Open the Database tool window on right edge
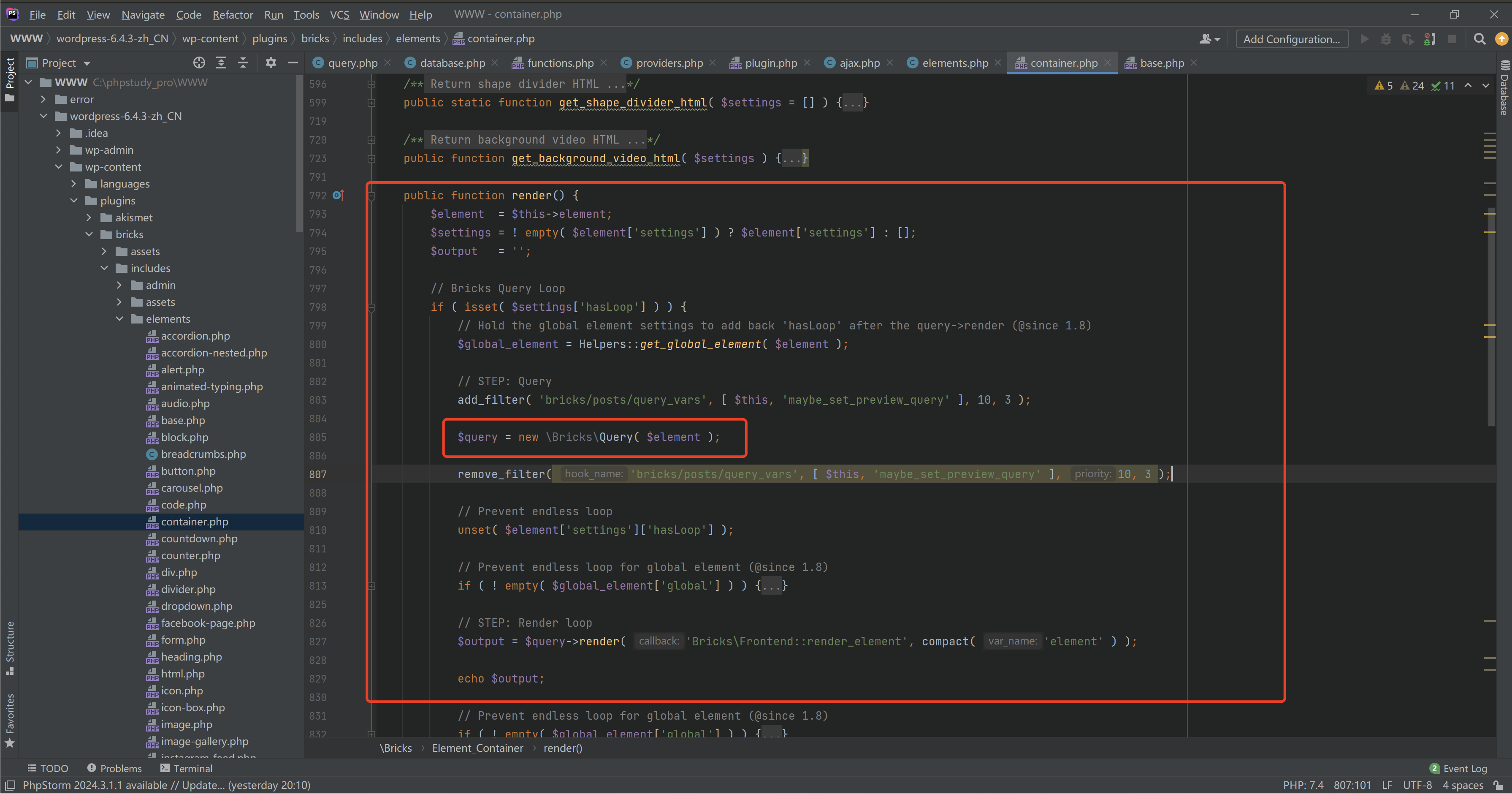This screenshot has width=1512, height=794. pyautogui.click(x=1504, y=88)
